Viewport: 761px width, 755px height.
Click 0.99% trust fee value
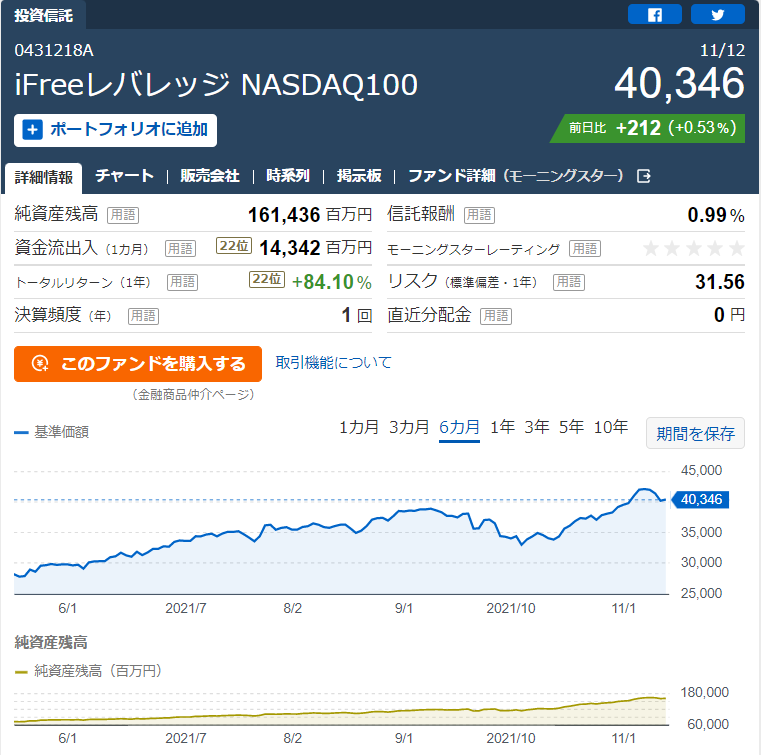pyautogui.click(x=716, y=215)
